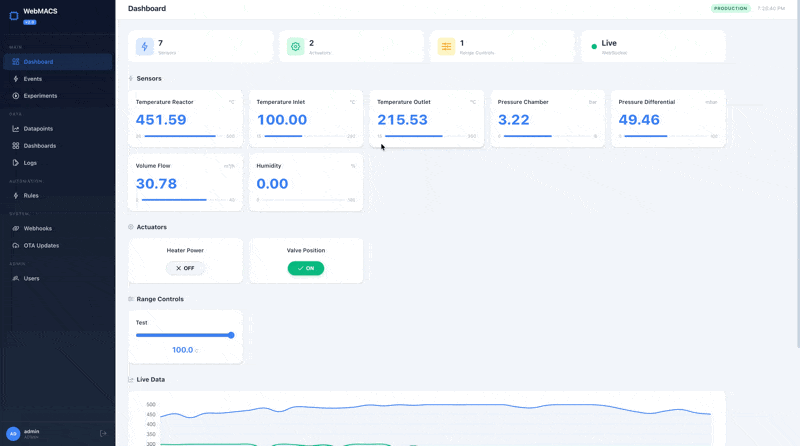Click the logout icon beside admin
The width and height of the screenshot is (800, 446).
pos(103,434)
